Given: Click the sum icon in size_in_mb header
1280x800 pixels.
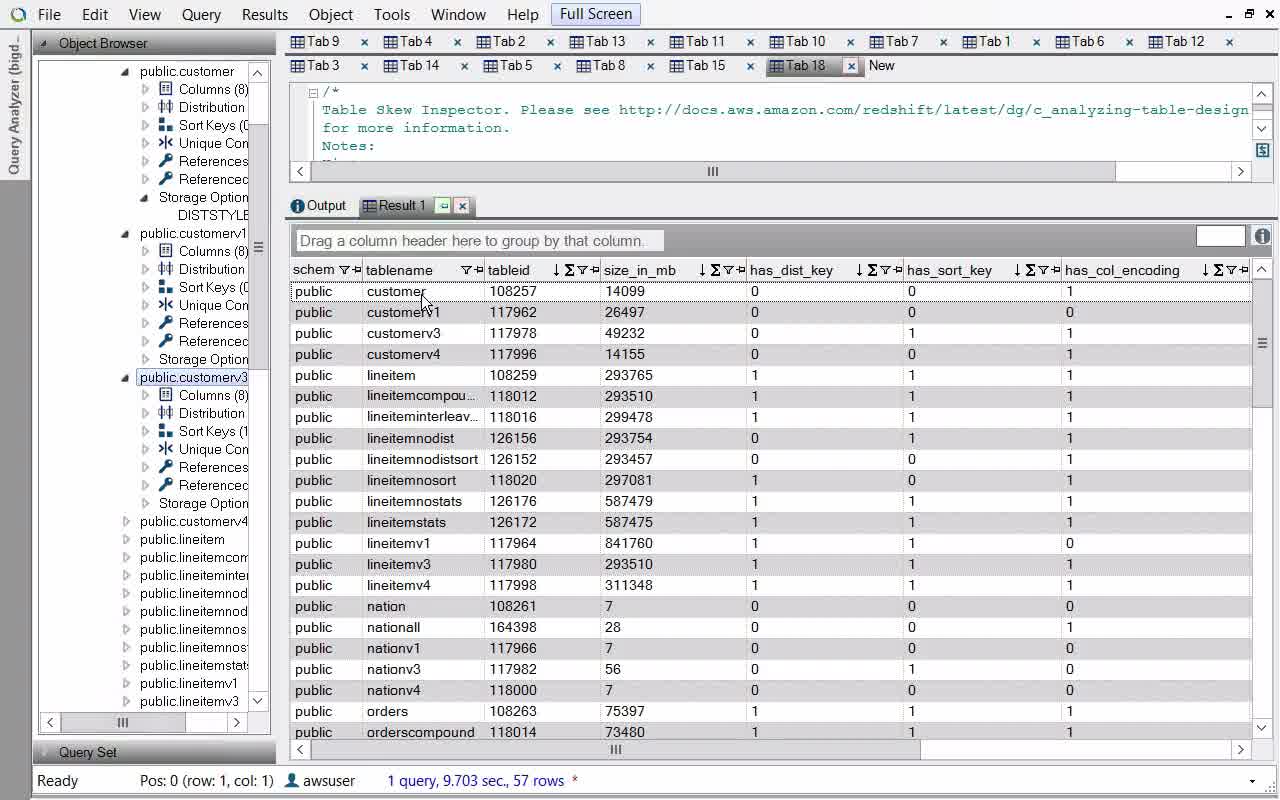Looking at the screenshot, I should pos(715,270).
